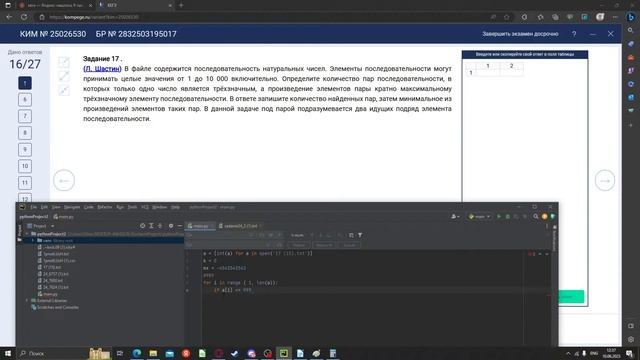Switch to the second .txt editor tab
This screenshot has width=640, height=360.
tap(241, 226)
